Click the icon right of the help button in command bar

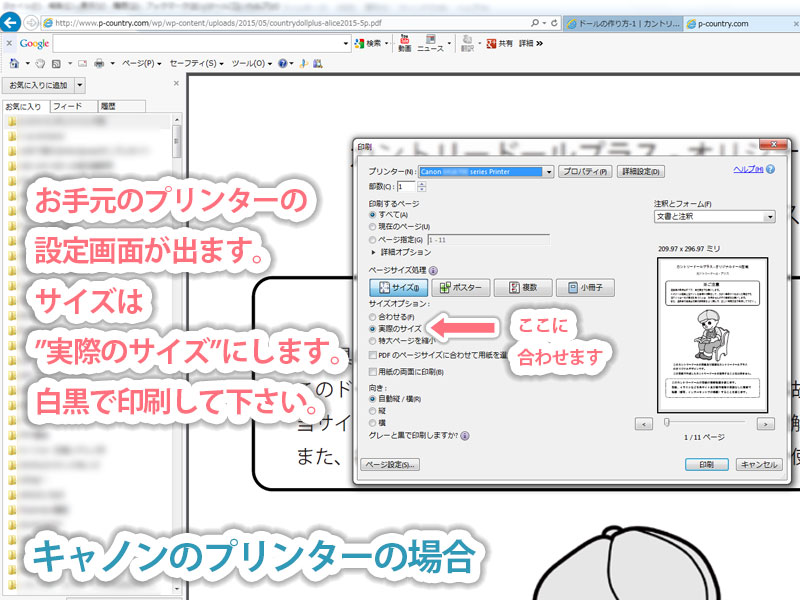304,64
